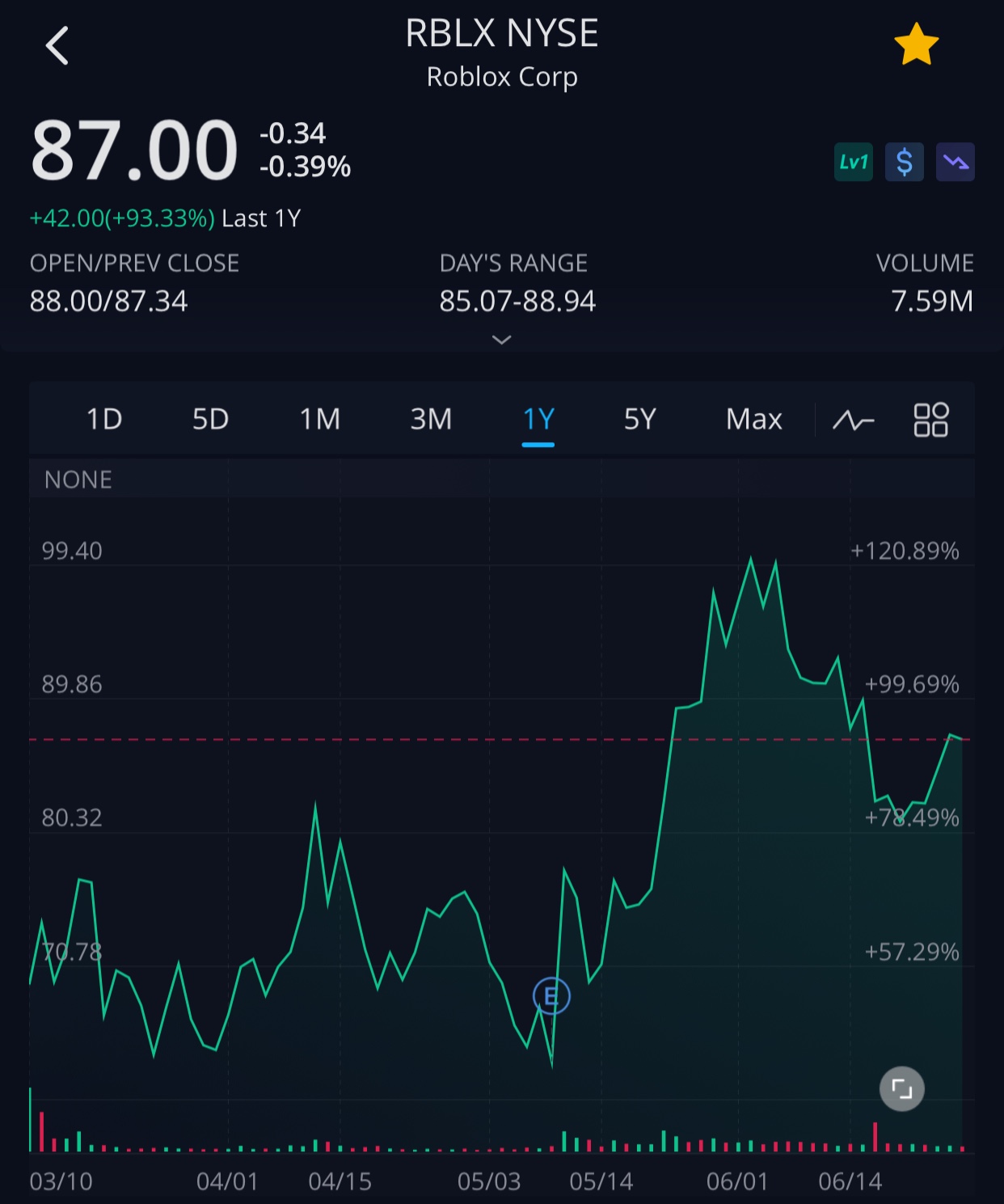The width and height of the screenshot is (1004, 1204).
Task: Tap the Volume value 7.59M
Action: [x=932, y=301]
